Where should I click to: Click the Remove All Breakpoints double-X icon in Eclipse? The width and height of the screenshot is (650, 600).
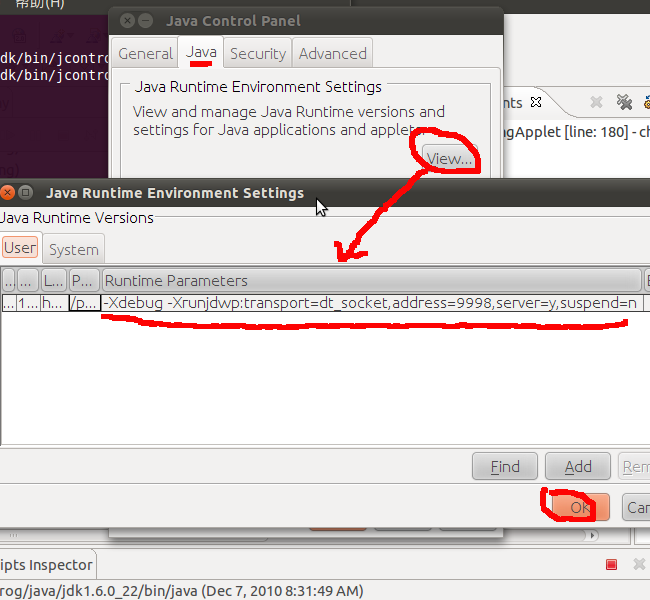click(x=624, y=102)
